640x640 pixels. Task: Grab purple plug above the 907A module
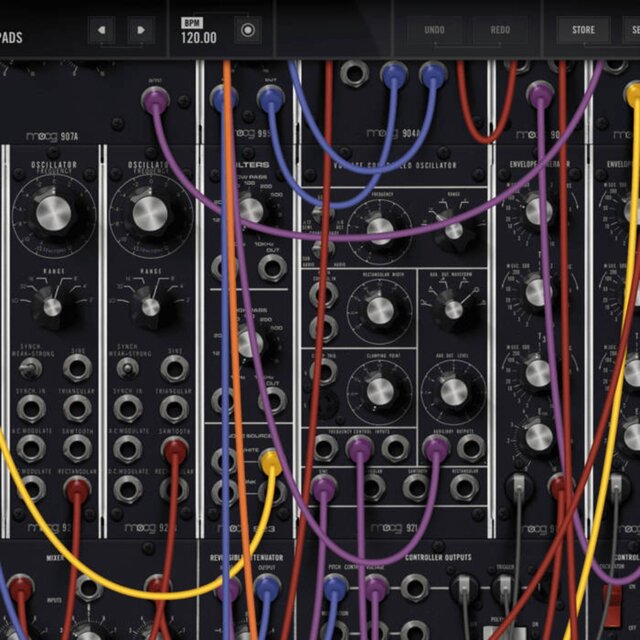coord(155,100)
